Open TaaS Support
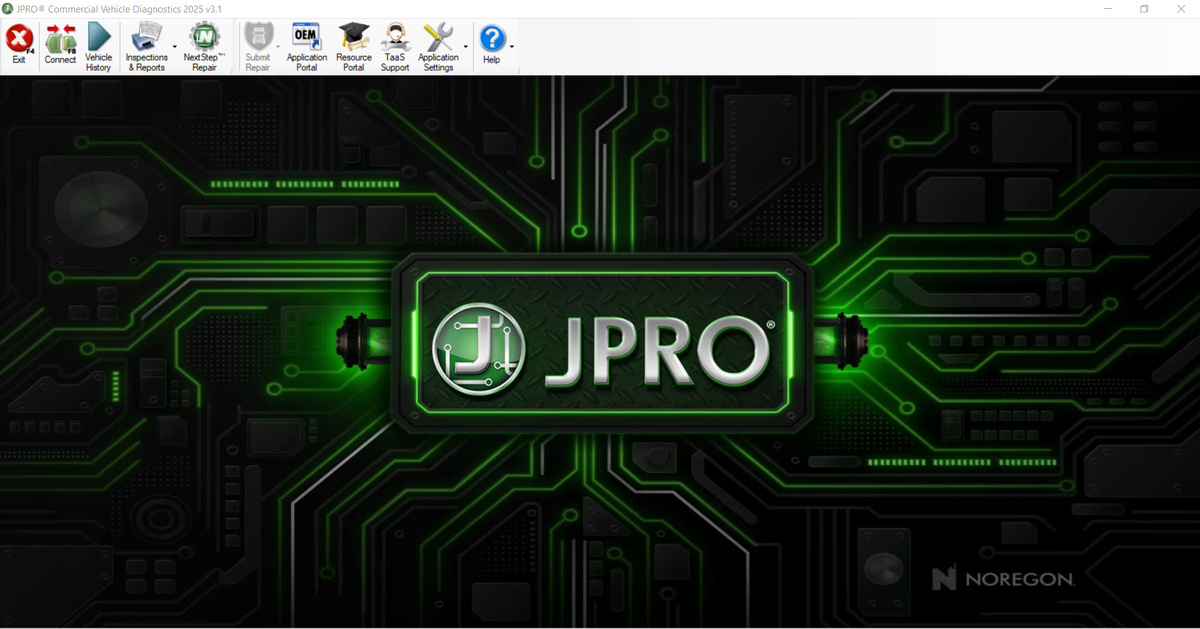1200x629 pixels. [x=394, y=42]
